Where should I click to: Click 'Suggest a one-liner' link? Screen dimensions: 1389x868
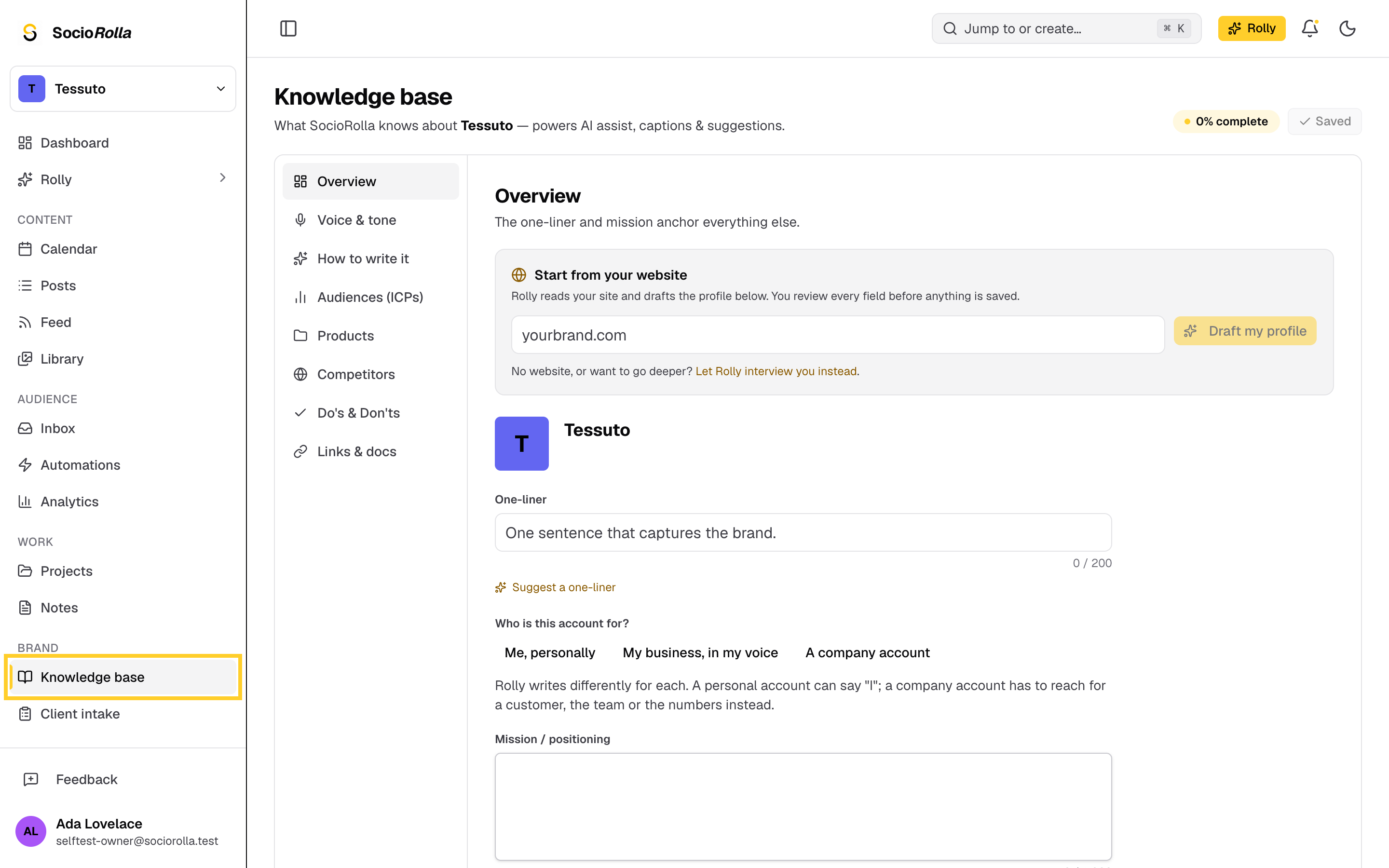555,587
